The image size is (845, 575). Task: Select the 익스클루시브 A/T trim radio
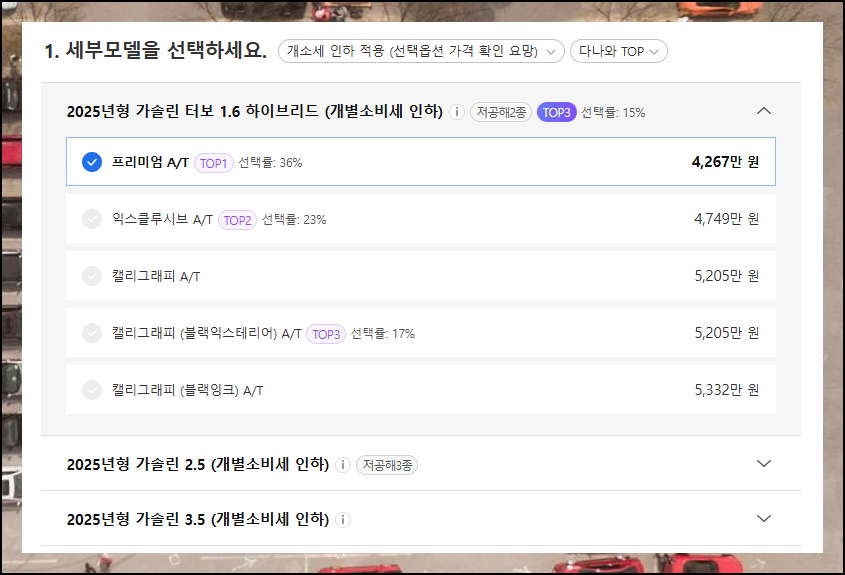pyautogui.click(x=92, y=219)
